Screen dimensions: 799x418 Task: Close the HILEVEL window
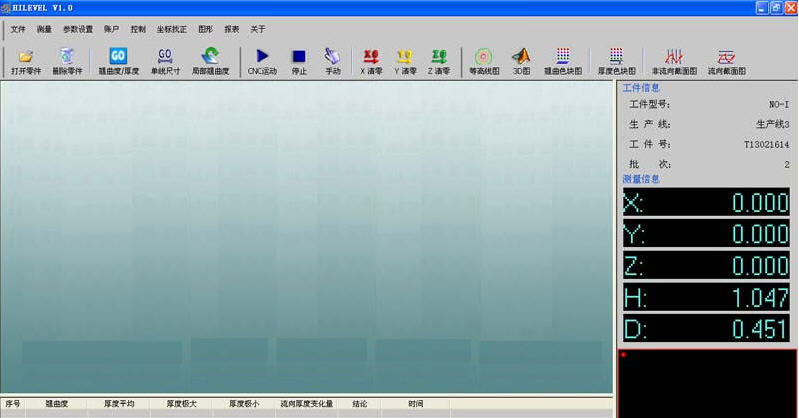791,8
